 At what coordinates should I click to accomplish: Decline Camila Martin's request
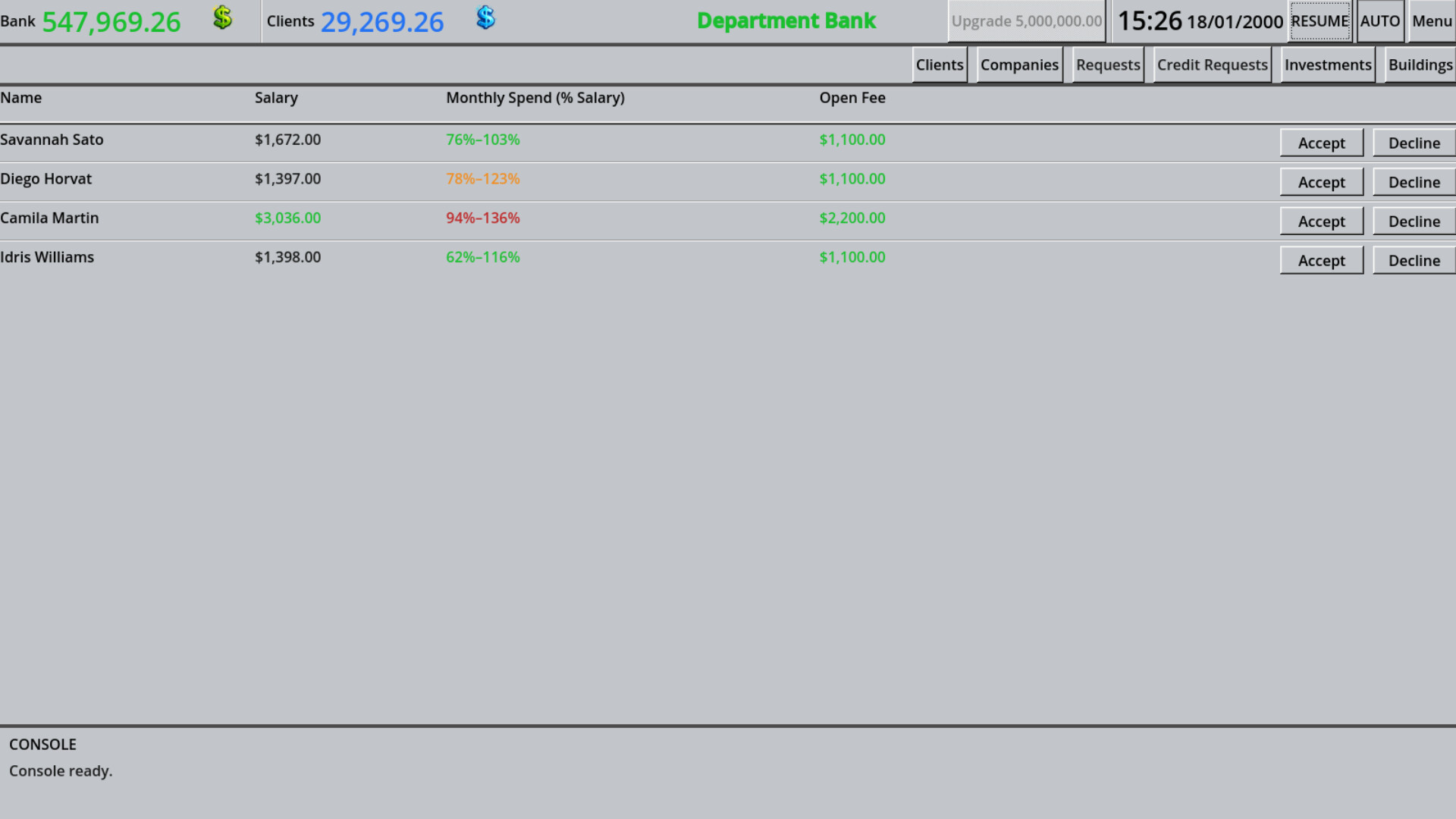click(x=1414, y=221)
